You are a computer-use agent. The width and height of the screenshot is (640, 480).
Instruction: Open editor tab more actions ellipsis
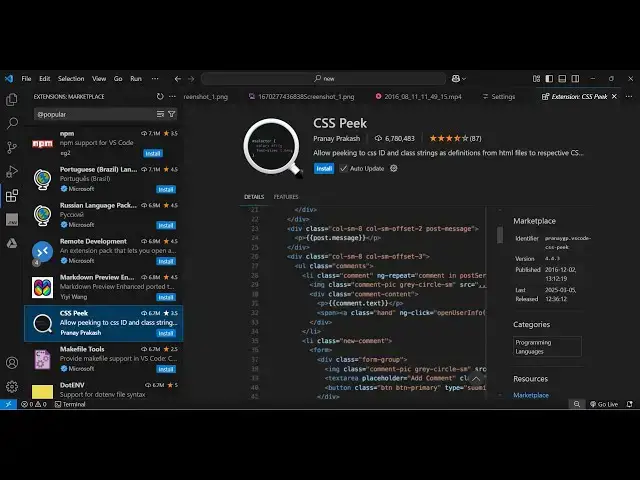click(x=629, y=96)
